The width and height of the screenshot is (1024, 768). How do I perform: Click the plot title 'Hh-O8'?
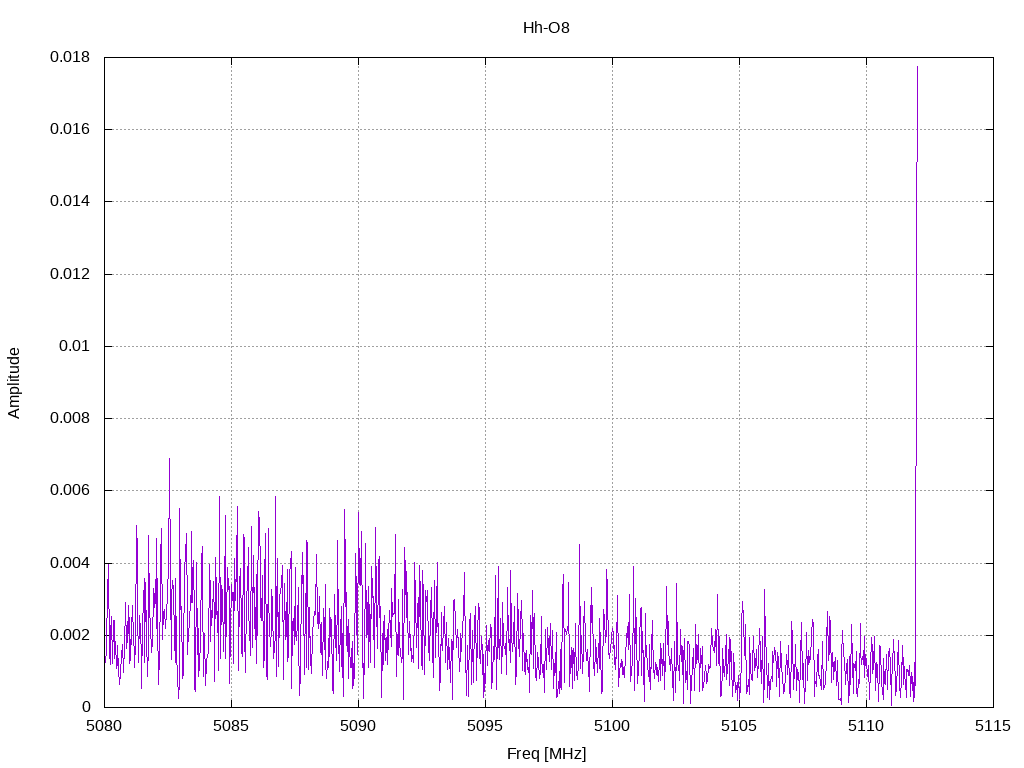546,28
